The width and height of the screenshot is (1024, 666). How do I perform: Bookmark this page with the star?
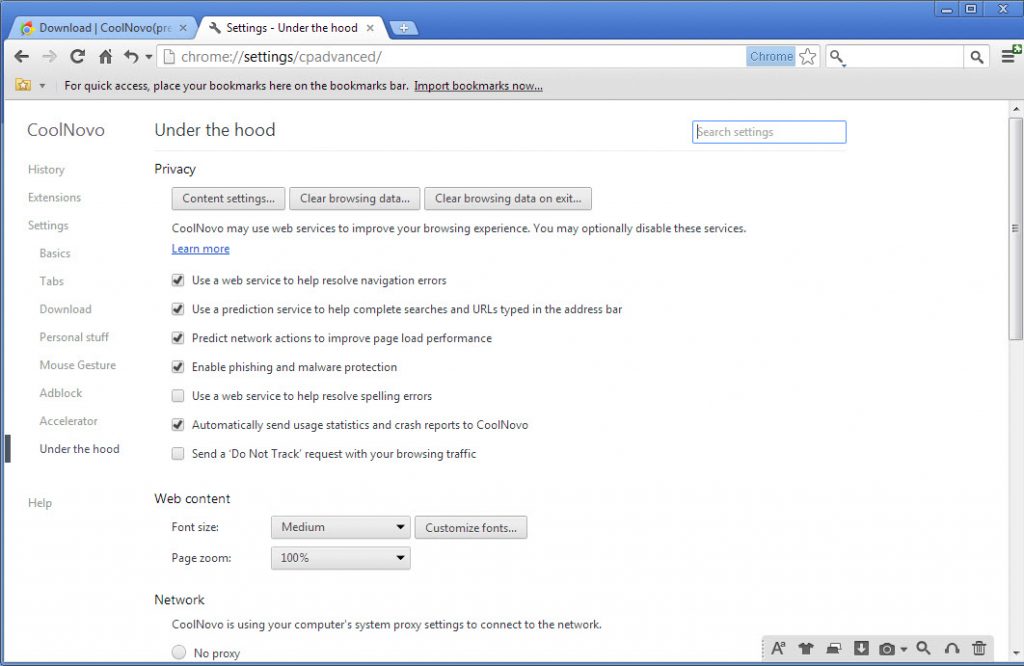pos(808,57)
